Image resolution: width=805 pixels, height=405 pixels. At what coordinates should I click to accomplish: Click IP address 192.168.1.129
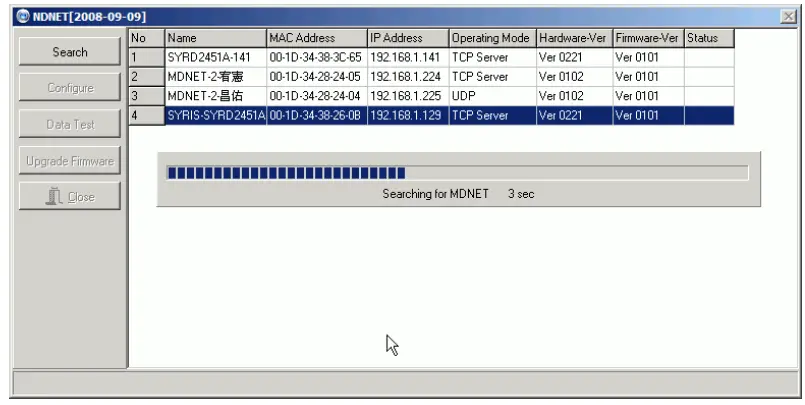coord(408,115)
